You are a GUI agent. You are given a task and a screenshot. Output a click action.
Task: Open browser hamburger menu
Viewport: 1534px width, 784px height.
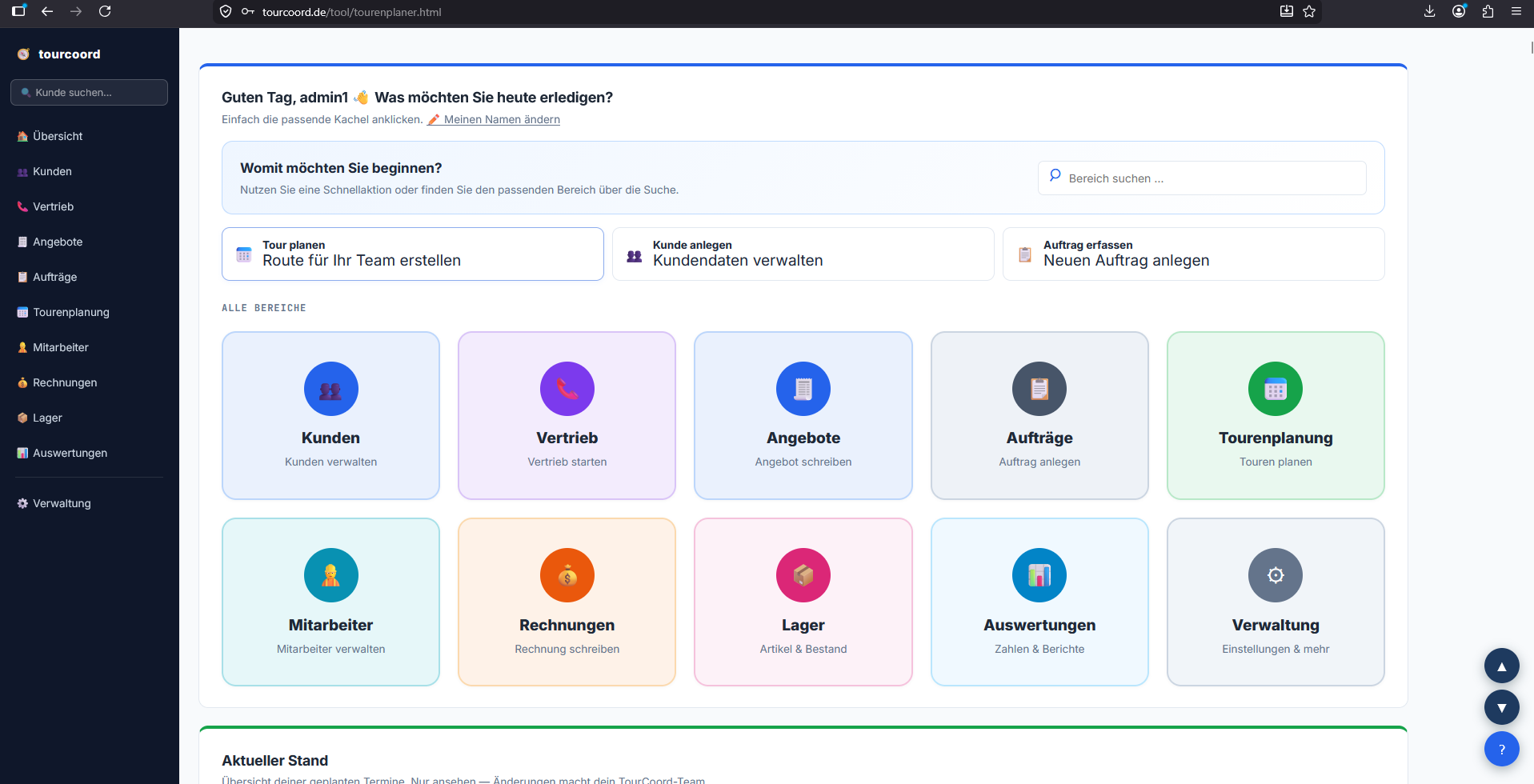(x=1516, y=11)
